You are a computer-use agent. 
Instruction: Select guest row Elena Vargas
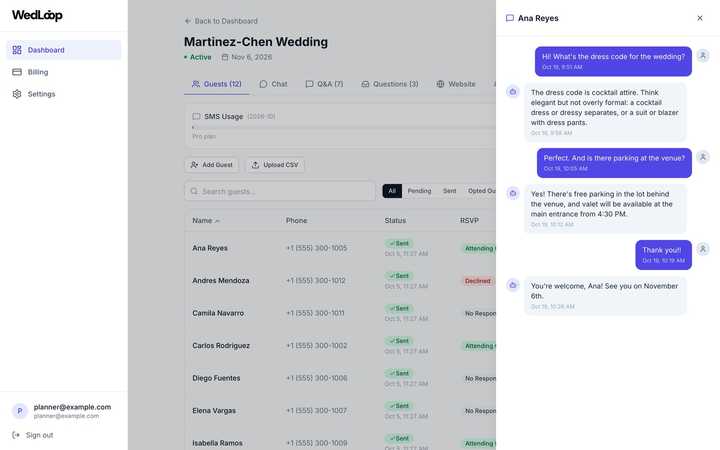340,411
